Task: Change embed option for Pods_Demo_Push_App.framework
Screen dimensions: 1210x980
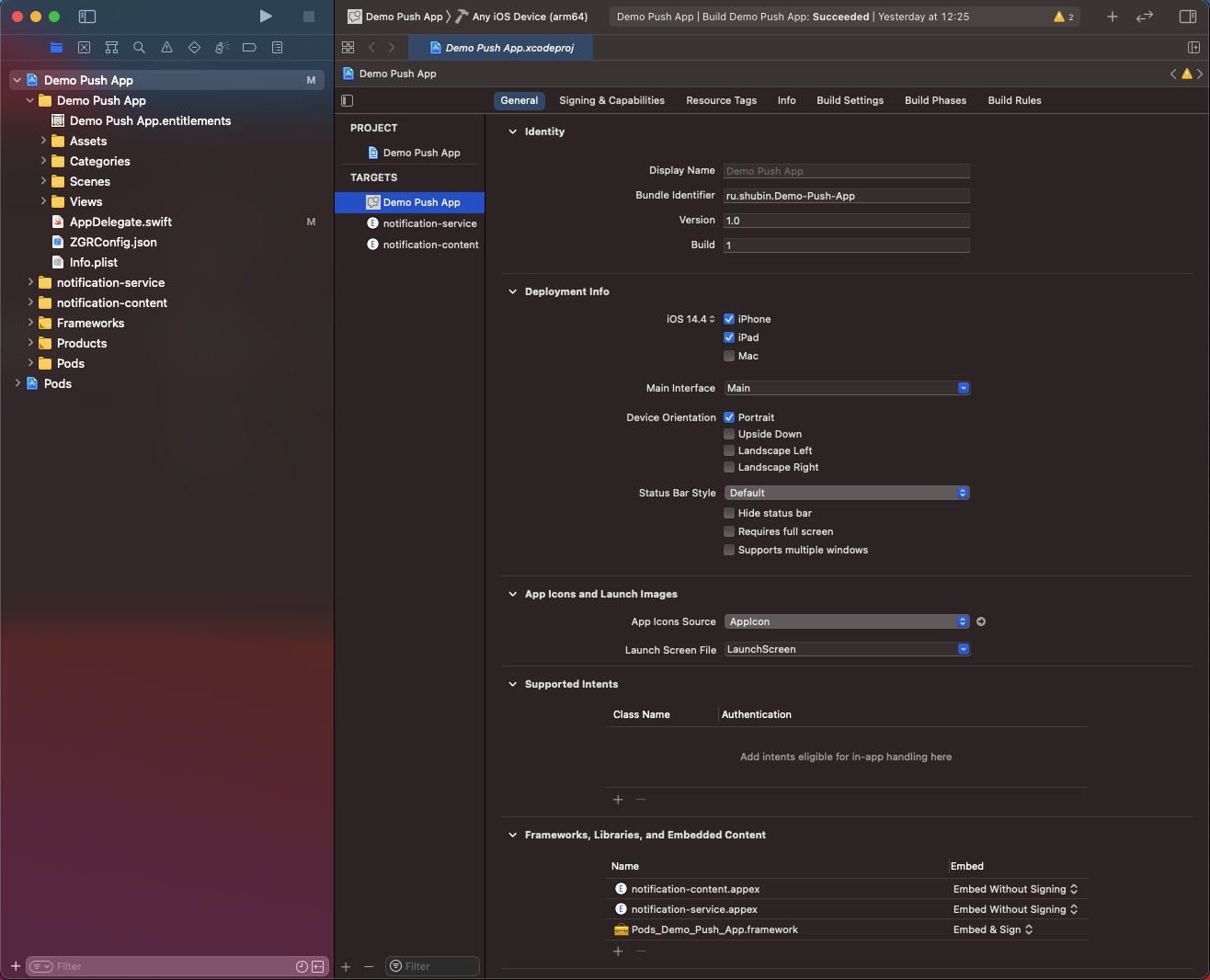Action: point(993,929)
